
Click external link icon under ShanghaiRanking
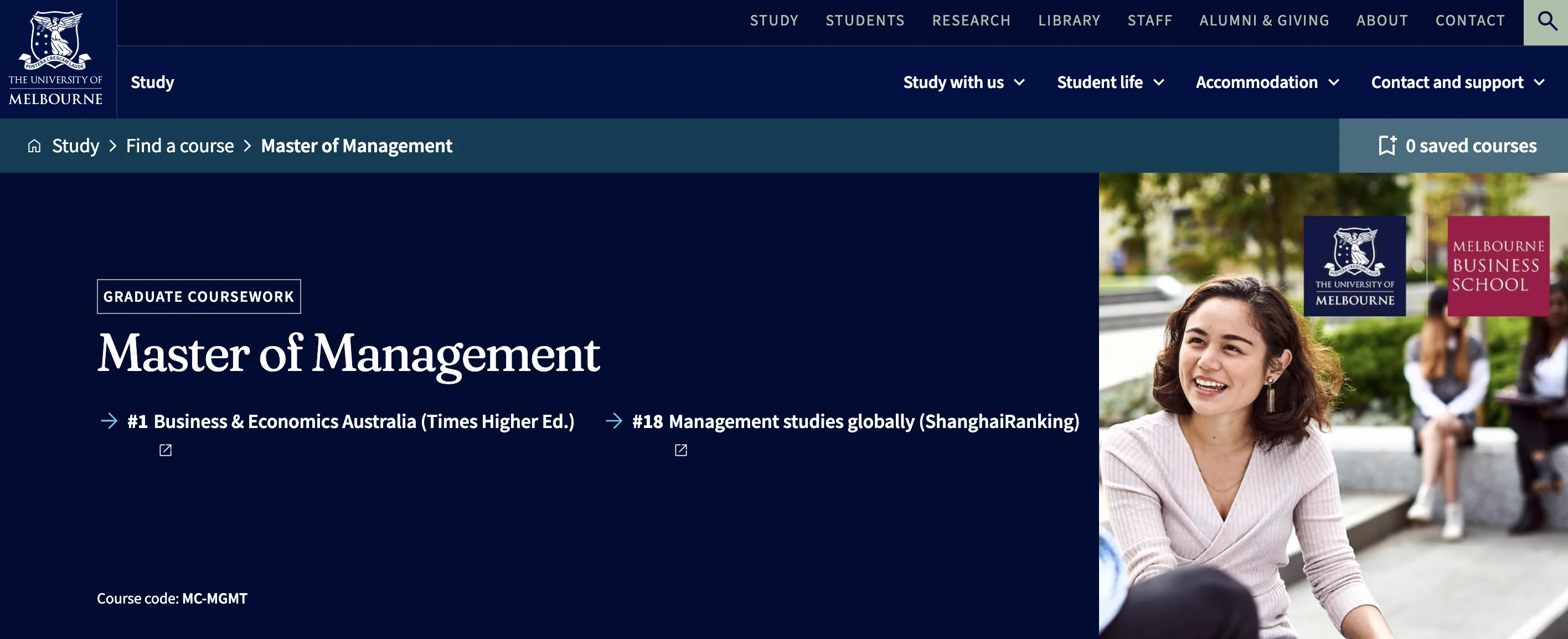coord(681,450)
